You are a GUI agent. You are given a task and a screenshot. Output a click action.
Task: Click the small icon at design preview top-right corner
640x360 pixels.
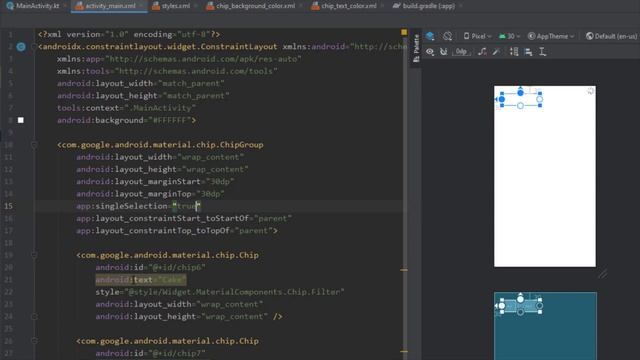click(x=591, y=91)
